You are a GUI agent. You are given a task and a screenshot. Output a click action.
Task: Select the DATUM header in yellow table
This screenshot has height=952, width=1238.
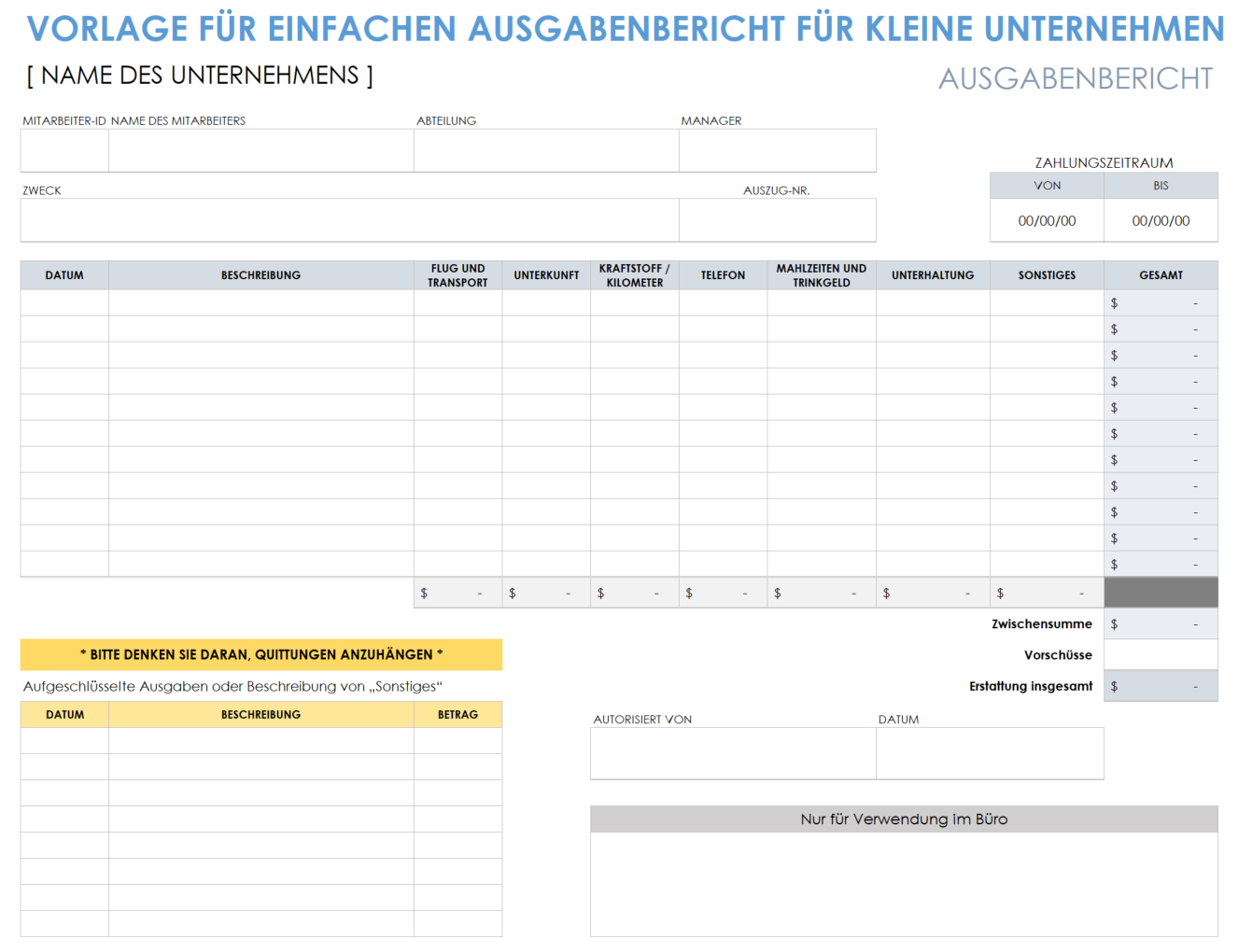coord(64,714)
